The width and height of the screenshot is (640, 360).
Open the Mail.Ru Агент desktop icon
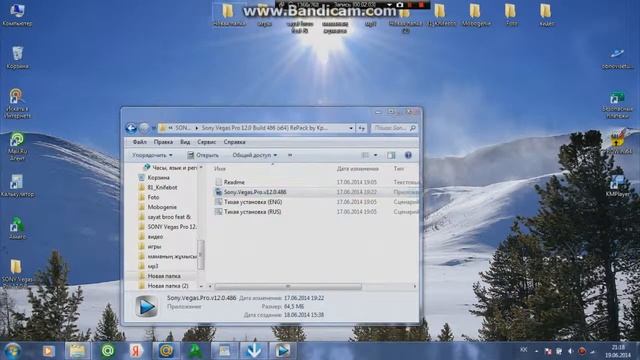click(17, 146)
